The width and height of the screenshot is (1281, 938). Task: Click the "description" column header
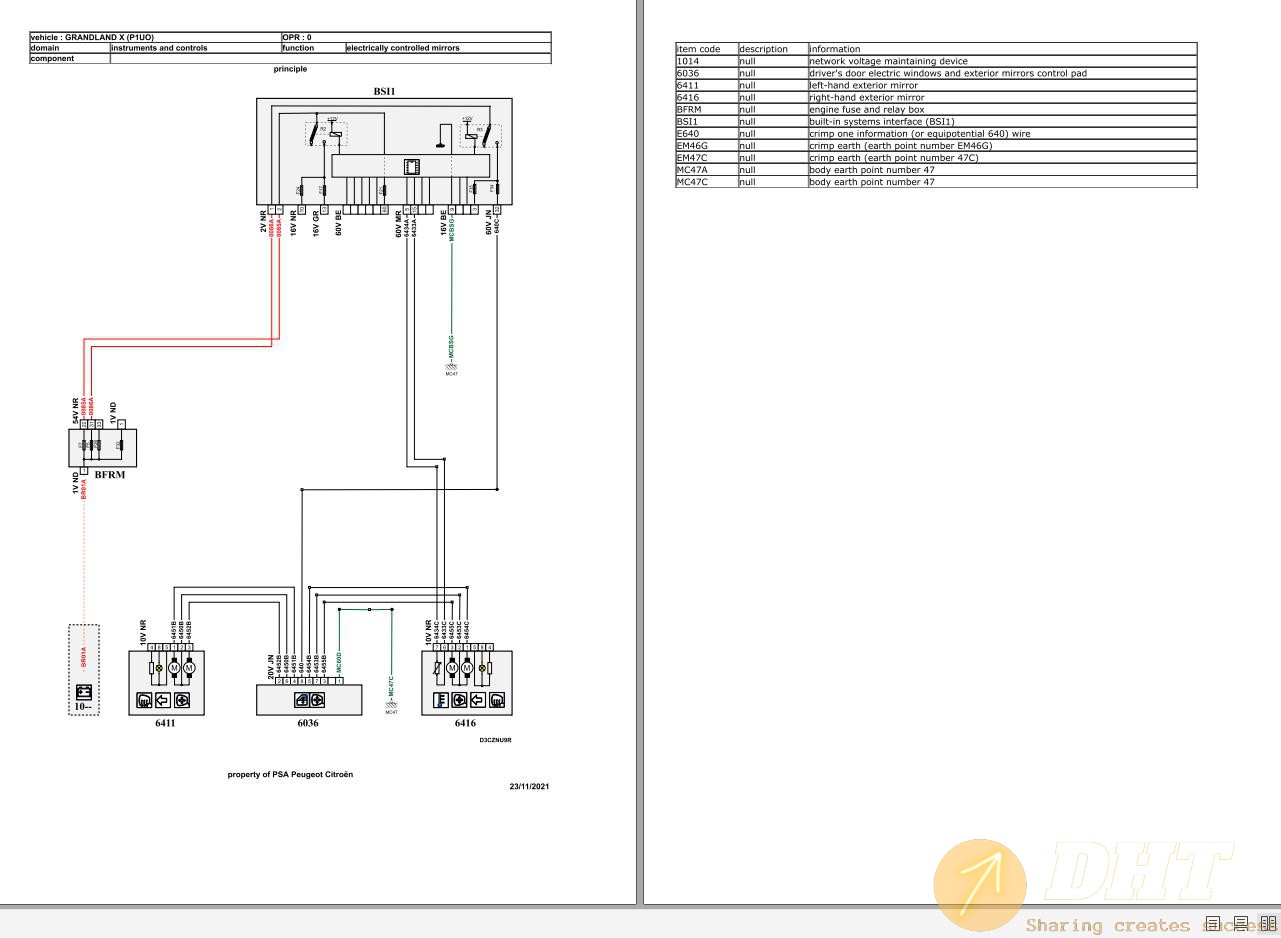tap(772, 49)
